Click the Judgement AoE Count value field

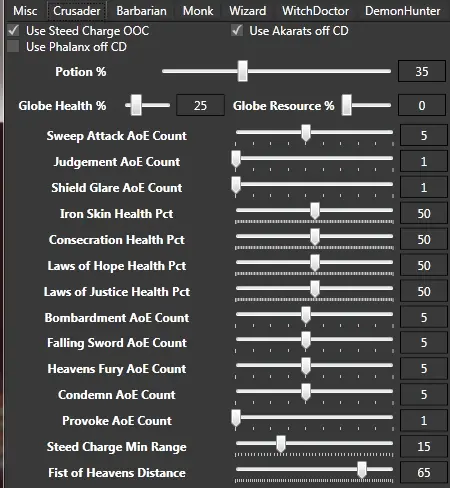click(x=424, y=162)
